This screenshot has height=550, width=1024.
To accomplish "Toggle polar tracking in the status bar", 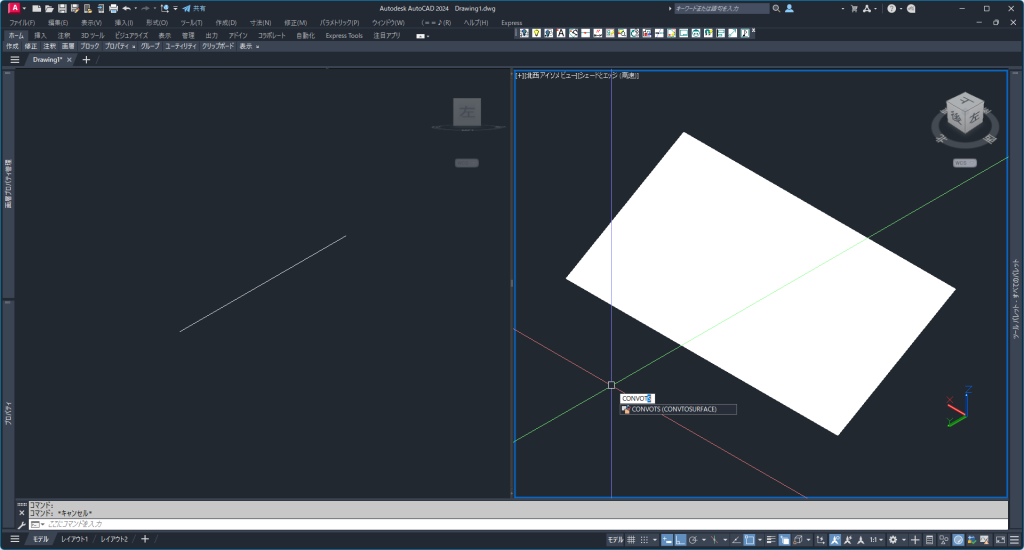I will coord(693,540).
